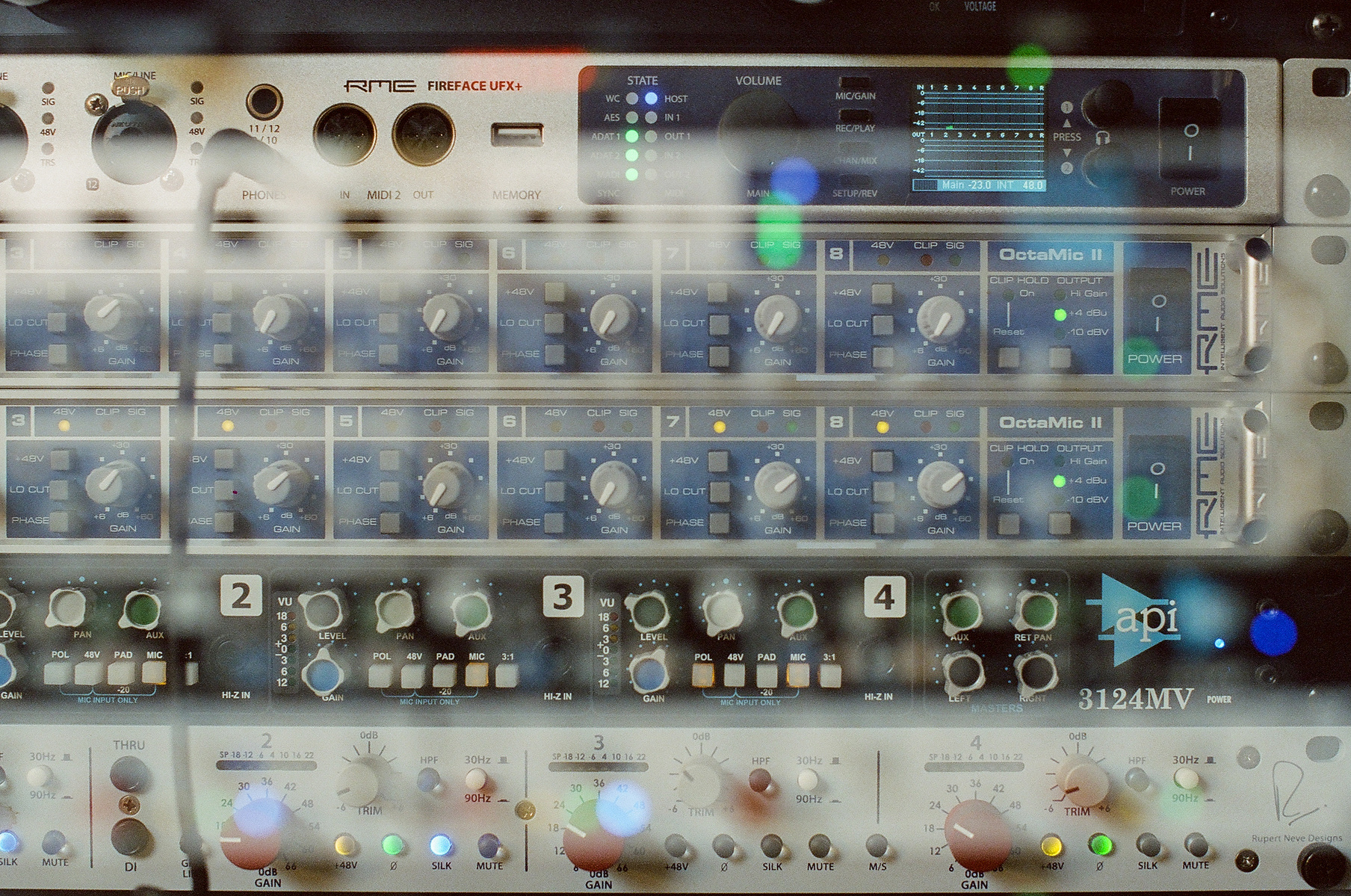Viewport: 1351px width, 896px height.
Task: Toggle channel 5 +48V on upper OctaMic II
Action: pyautogui.click(x=389, y=291)
